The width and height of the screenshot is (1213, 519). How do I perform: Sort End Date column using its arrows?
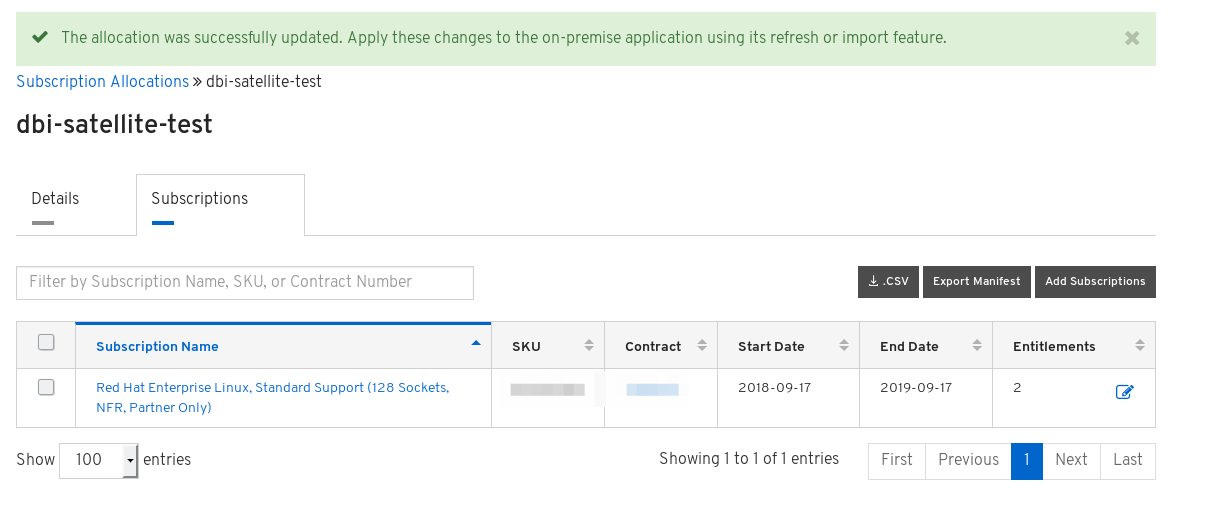977,346
